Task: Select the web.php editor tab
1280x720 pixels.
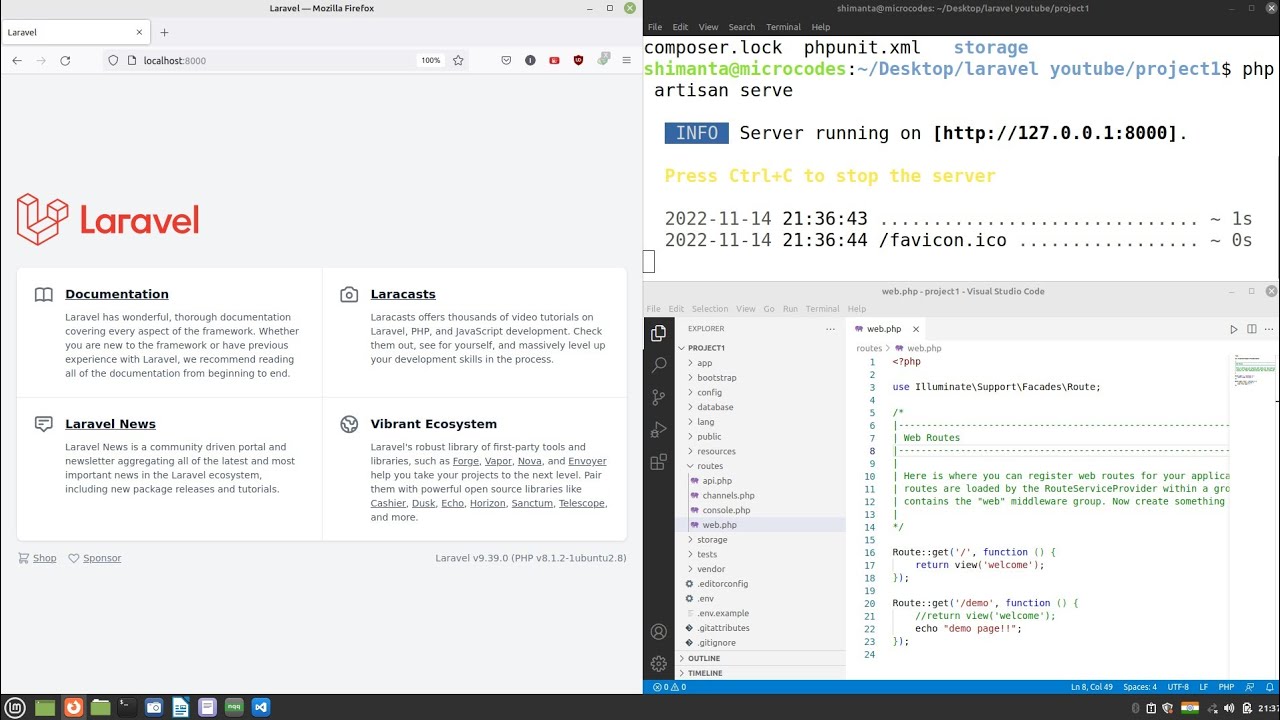Action: tap(886, 329)
